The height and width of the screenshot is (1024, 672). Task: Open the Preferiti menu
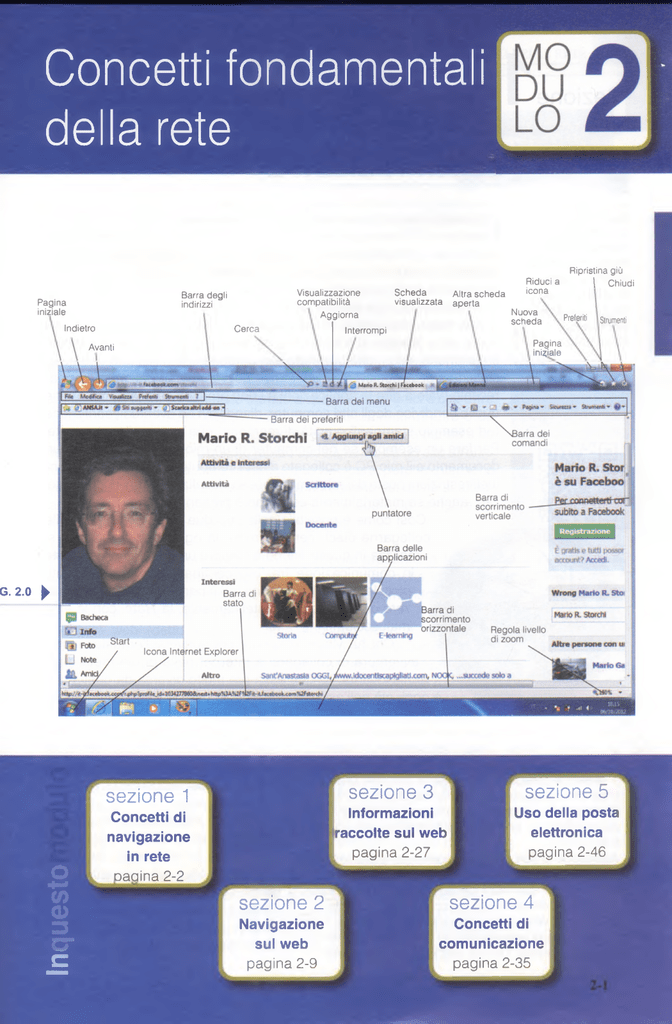pyautogui.click(x=148, y=396)
